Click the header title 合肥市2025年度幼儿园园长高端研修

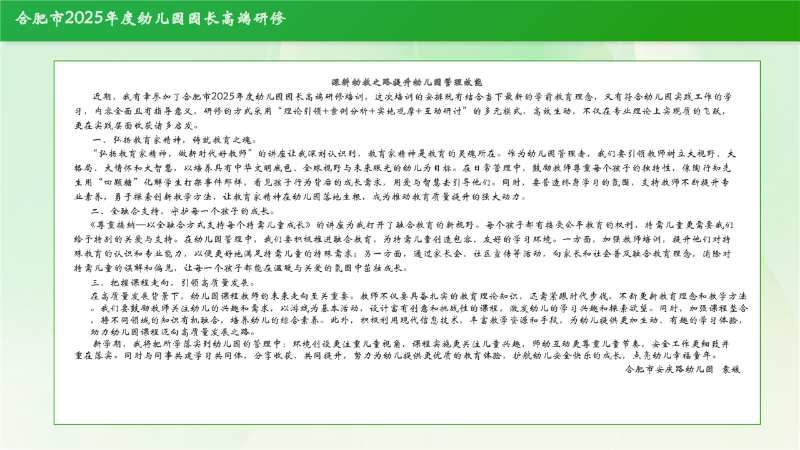click(150, 19)
